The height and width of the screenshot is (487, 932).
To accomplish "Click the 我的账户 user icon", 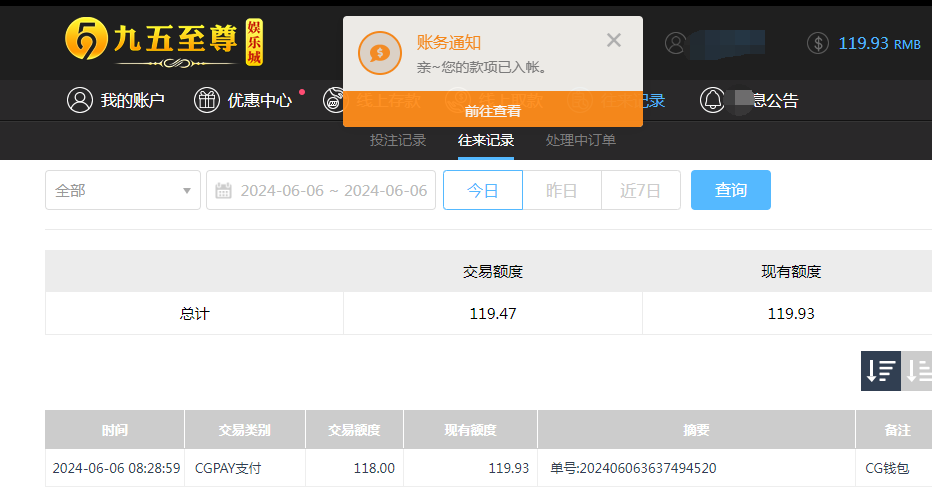I will [79, 100].
